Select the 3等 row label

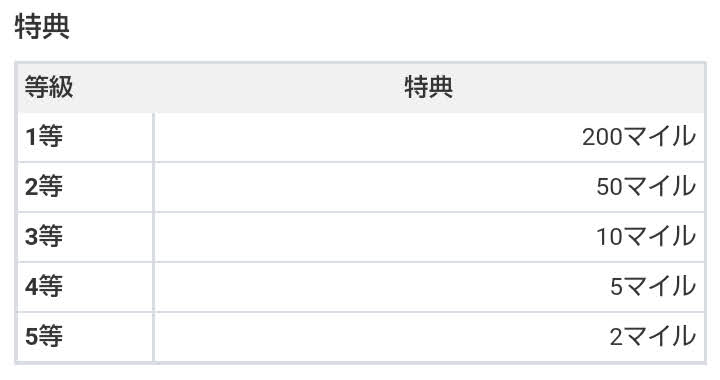[44, 237]
